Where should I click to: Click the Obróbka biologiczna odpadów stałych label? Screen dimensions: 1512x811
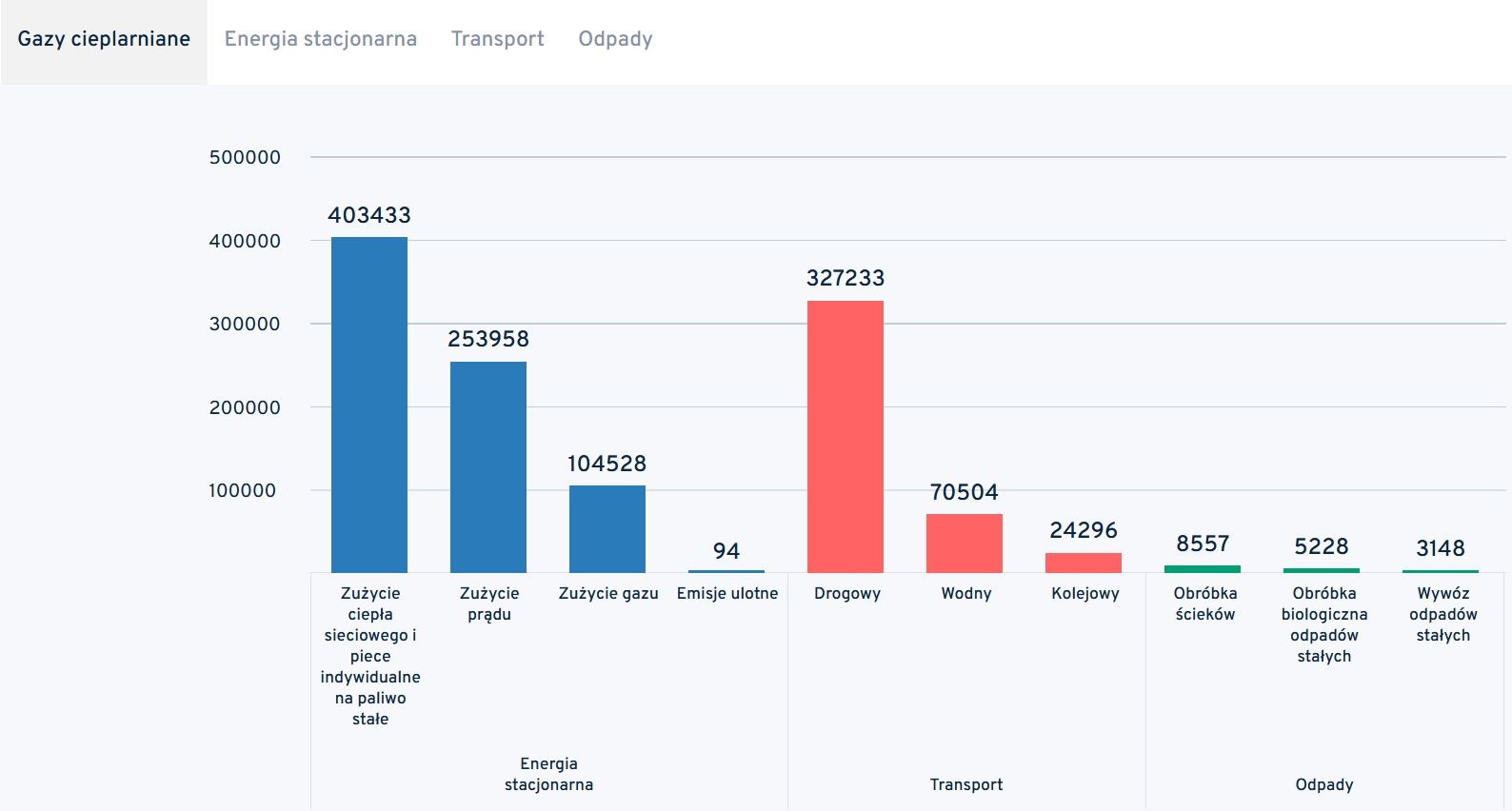point(1323,624)
